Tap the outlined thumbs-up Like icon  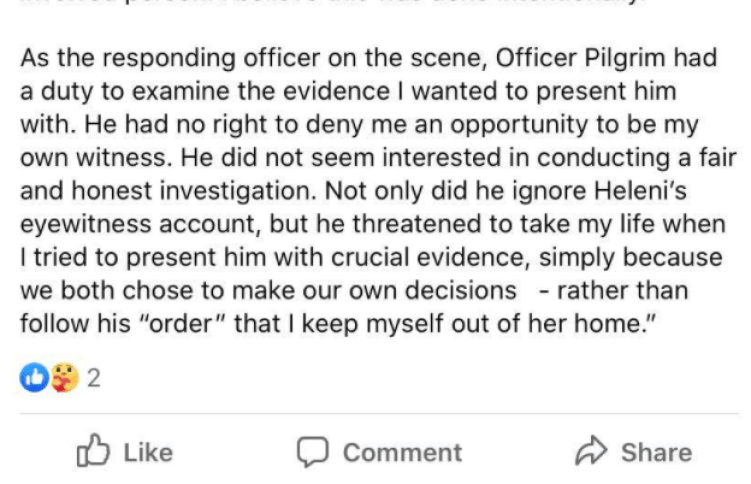point(93,450)
